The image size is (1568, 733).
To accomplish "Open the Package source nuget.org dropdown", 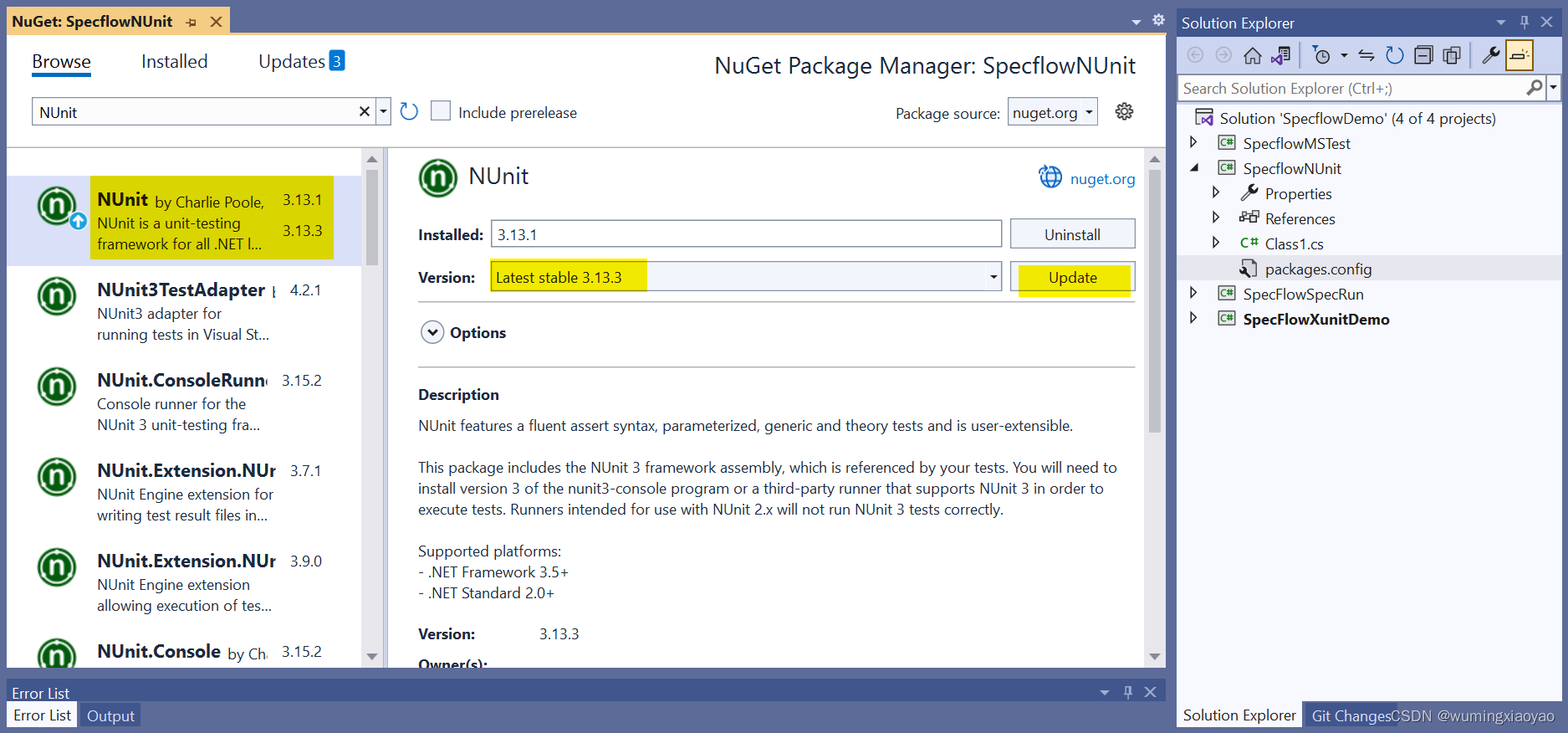I will [1053, 112].
